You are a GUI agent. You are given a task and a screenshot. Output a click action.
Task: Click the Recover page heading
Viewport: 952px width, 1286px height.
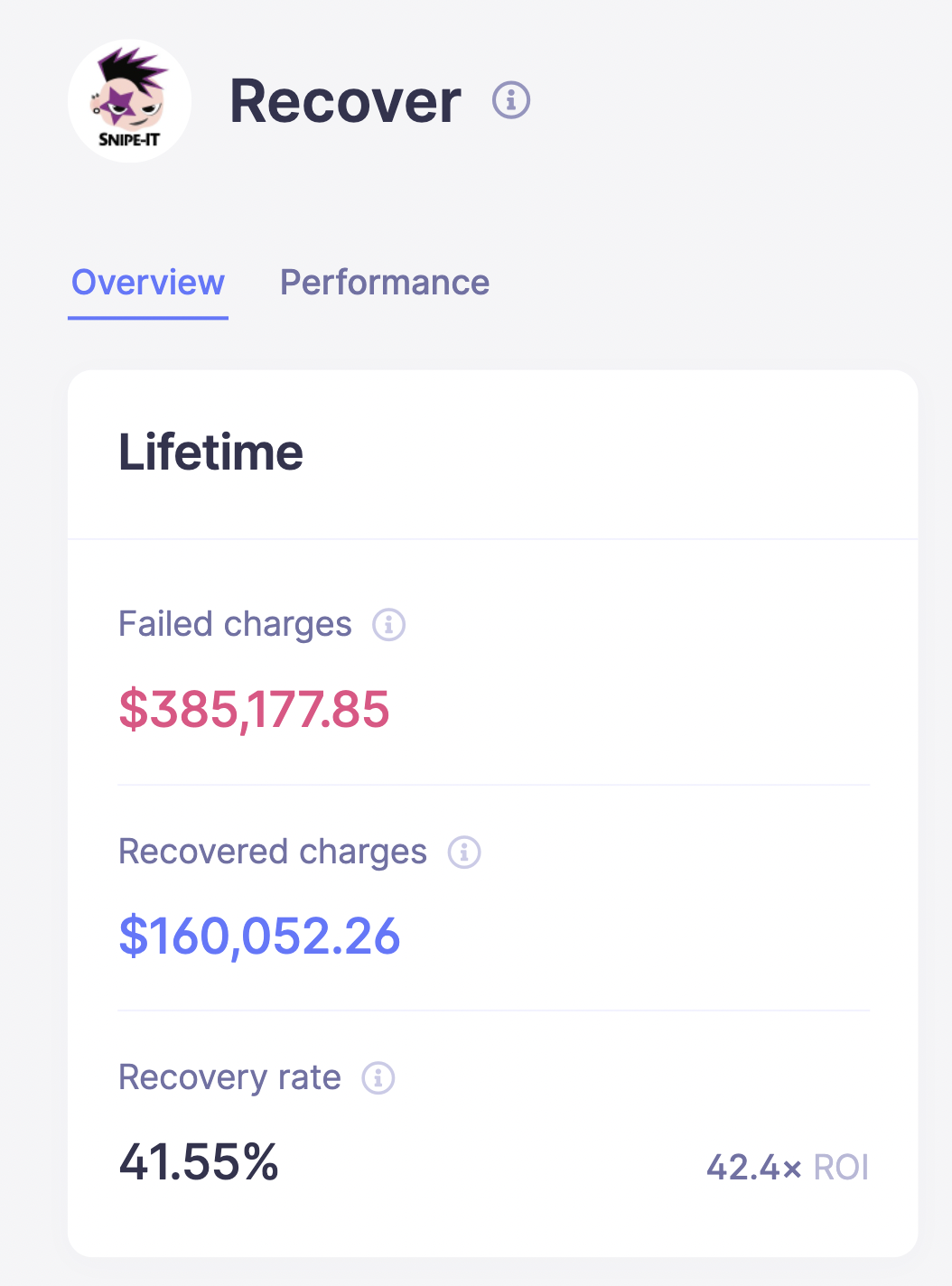(x=345, y=100)
